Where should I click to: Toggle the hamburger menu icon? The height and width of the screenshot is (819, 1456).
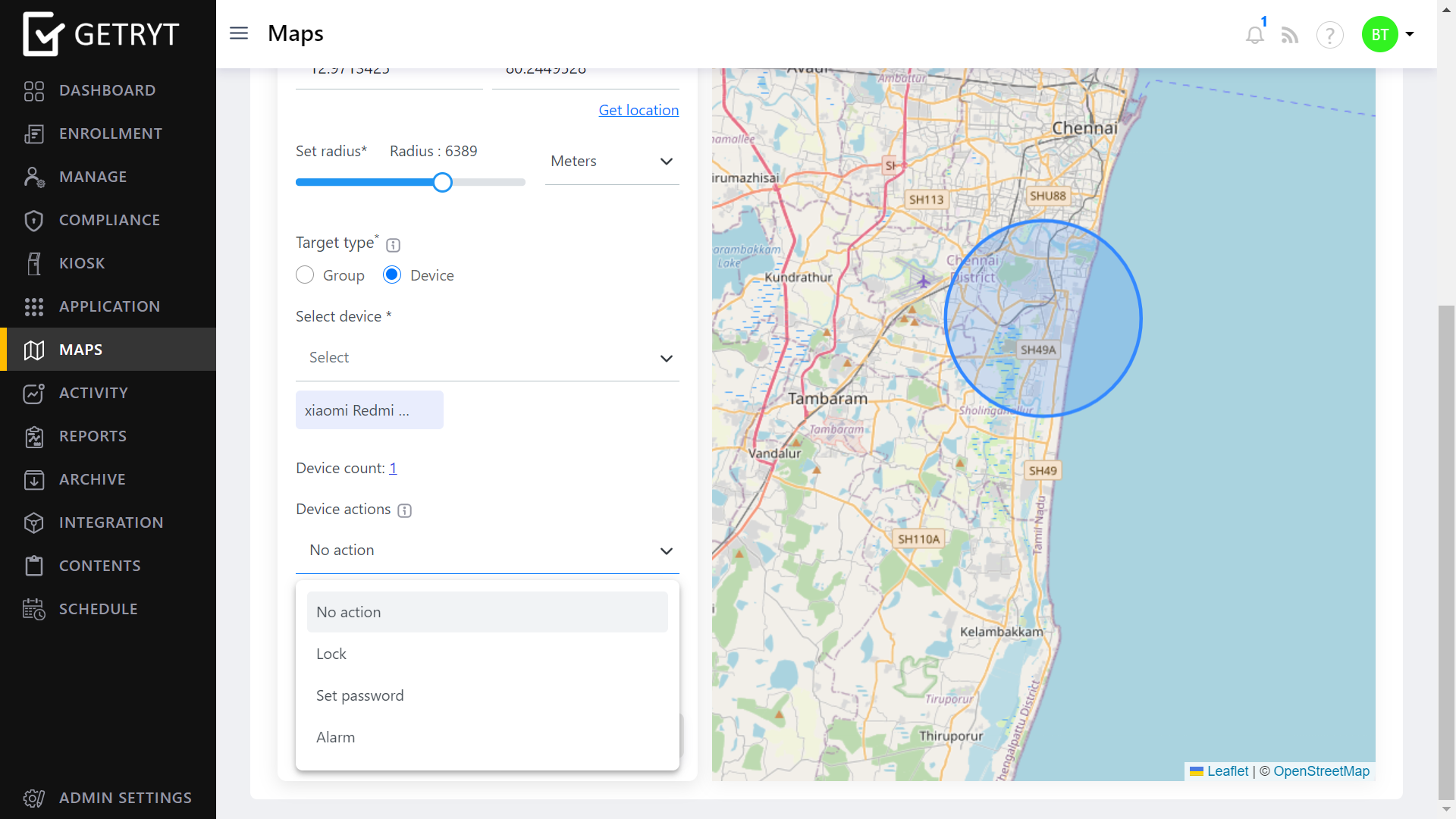point(239,33)
